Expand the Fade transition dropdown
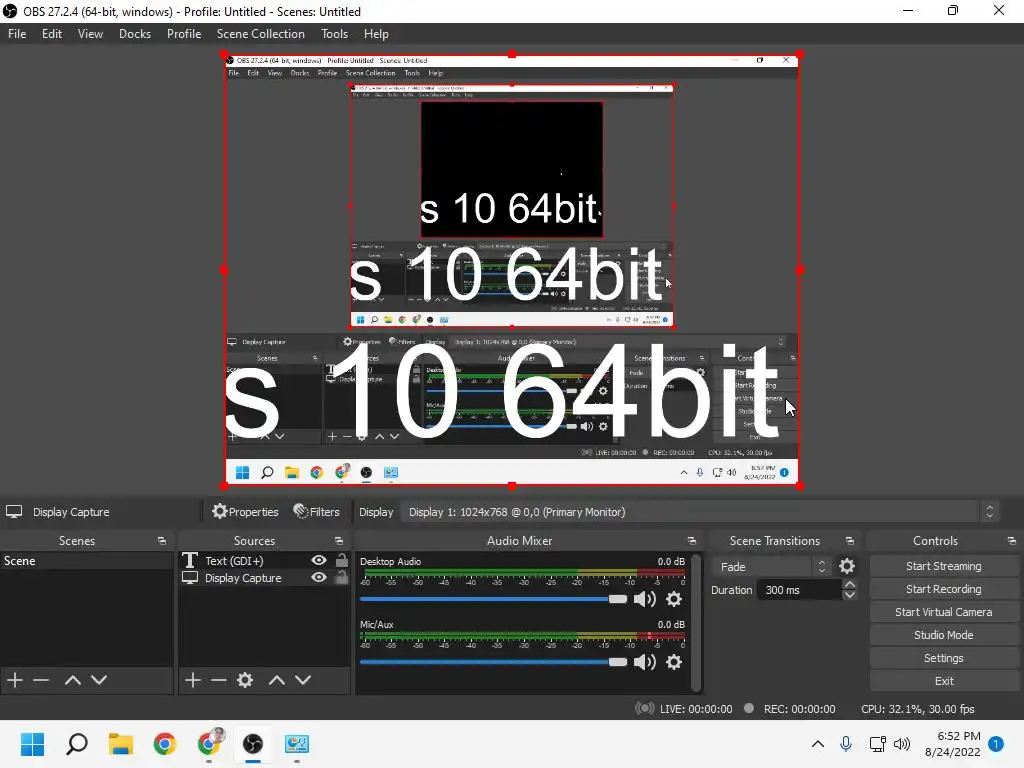Screen dimensions: 1024x768 (771, 566)
